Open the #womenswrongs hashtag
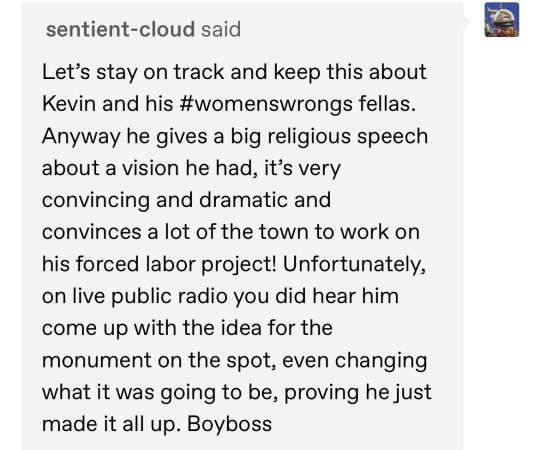Image resolution: width=540 pixels, height=450 pixels. click(266, 104)
